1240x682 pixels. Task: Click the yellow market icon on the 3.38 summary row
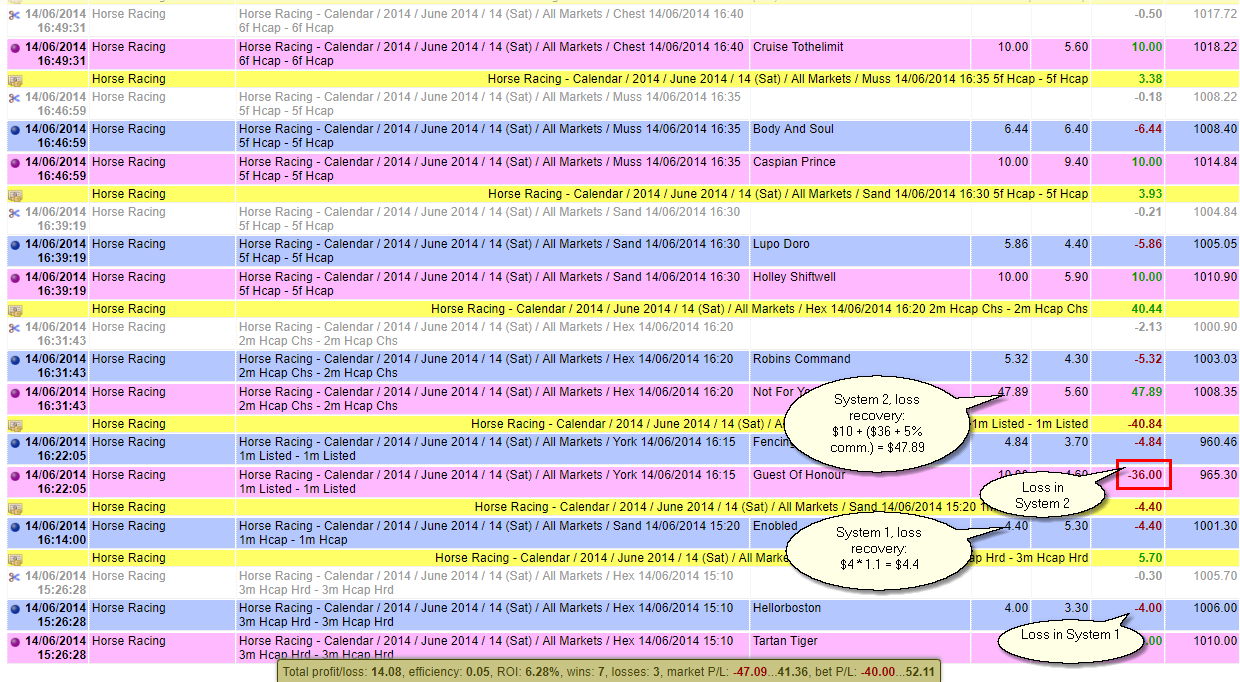click(x=14, y=80)
